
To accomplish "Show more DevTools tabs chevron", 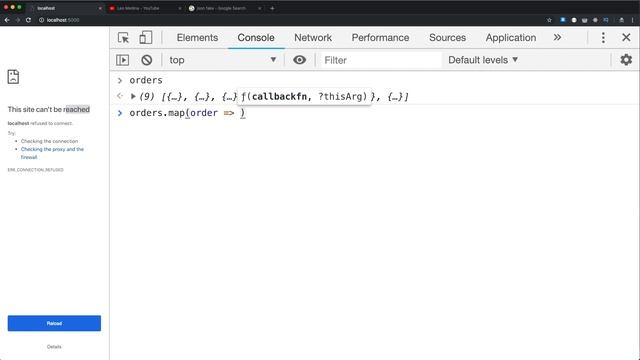I will pos(557,38).
